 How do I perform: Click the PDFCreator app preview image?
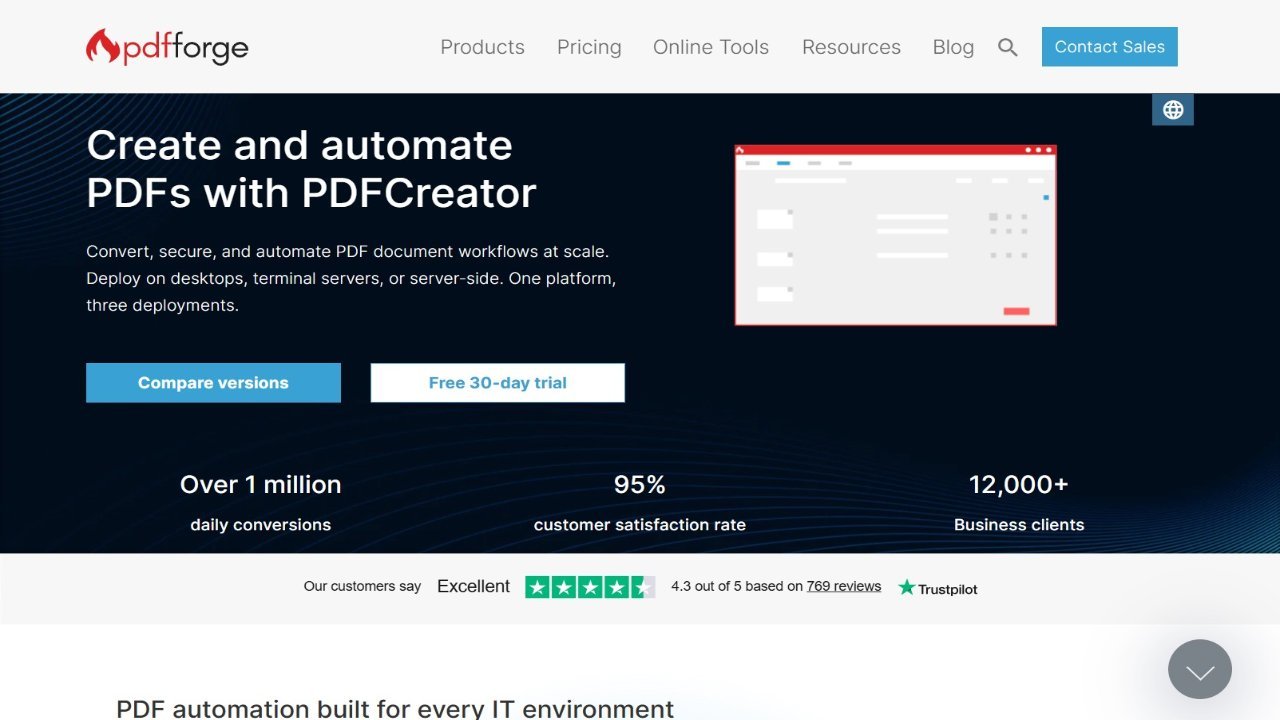[895, 235]
